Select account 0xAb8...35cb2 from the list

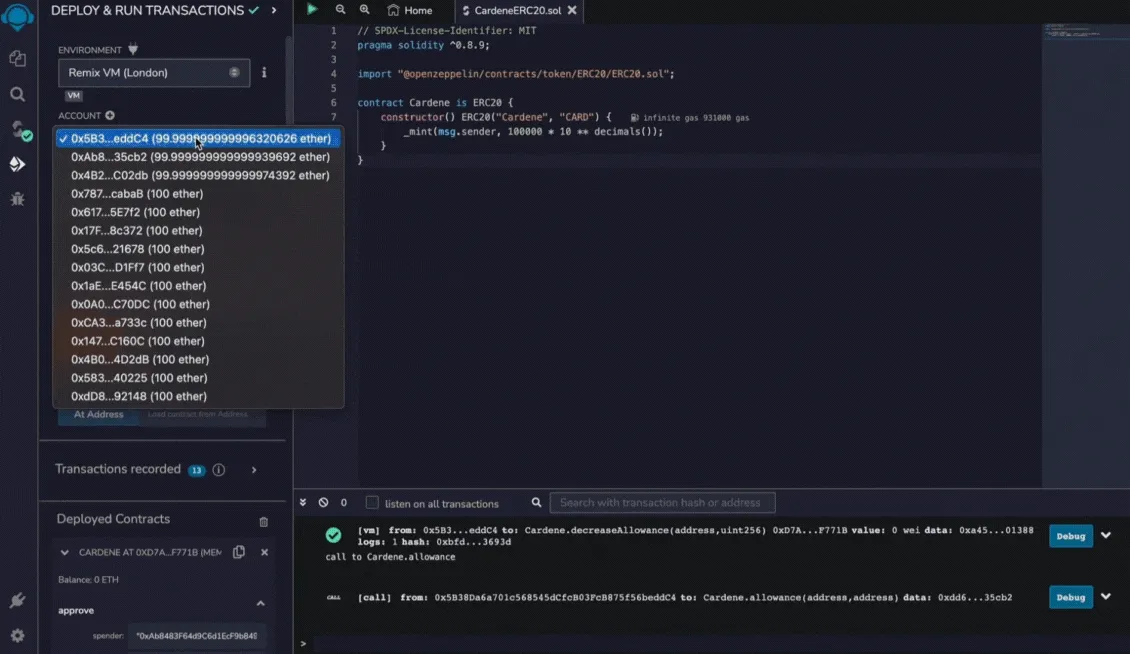pyautogui.click(x=199, y=156)
